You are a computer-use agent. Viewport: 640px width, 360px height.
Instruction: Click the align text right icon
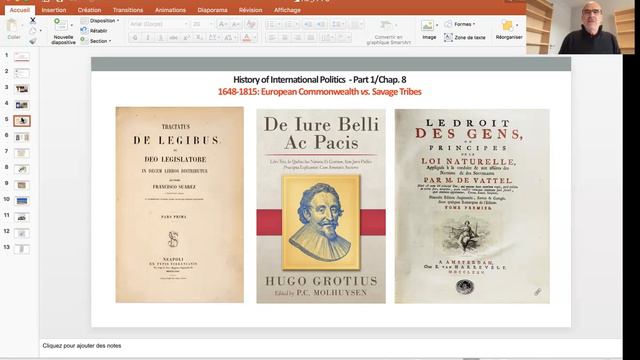coord(298,38)
